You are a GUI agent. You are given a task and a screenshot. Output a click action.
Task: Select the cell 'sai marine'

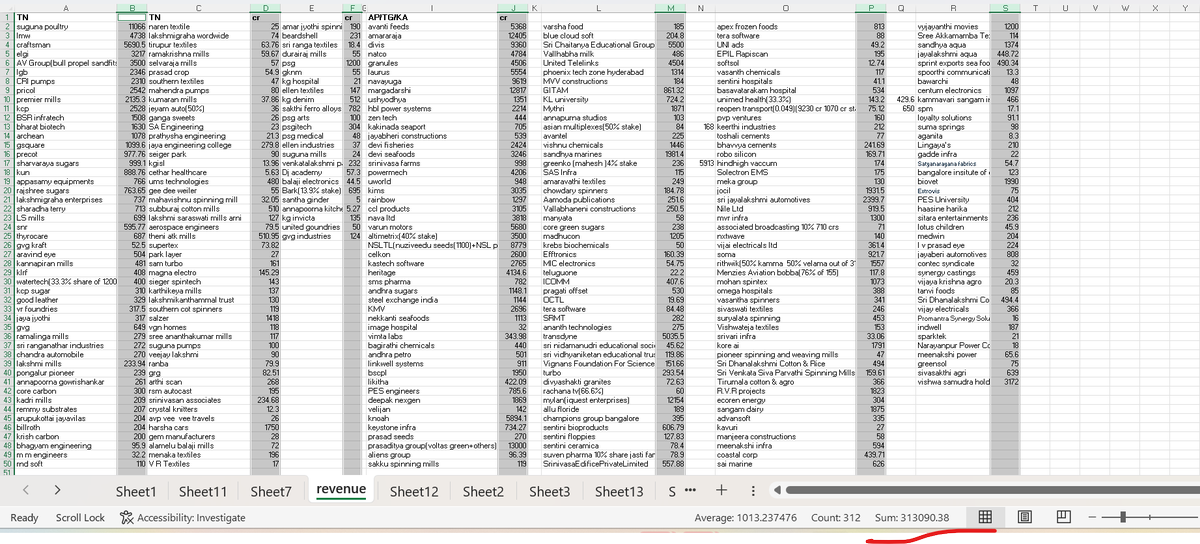click(x=787, y=464)
